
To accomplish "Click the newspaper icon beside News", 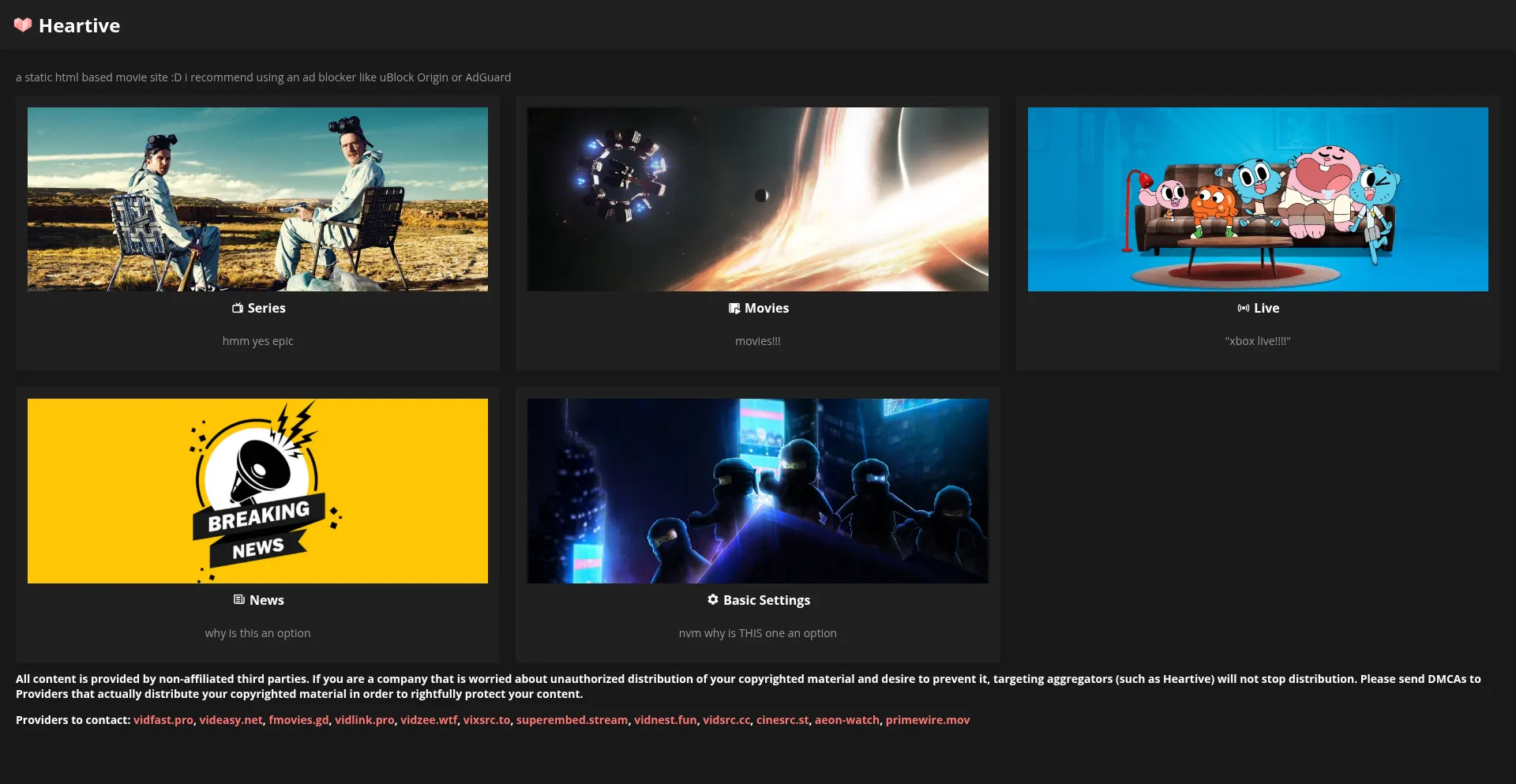I will click(239, 599).
